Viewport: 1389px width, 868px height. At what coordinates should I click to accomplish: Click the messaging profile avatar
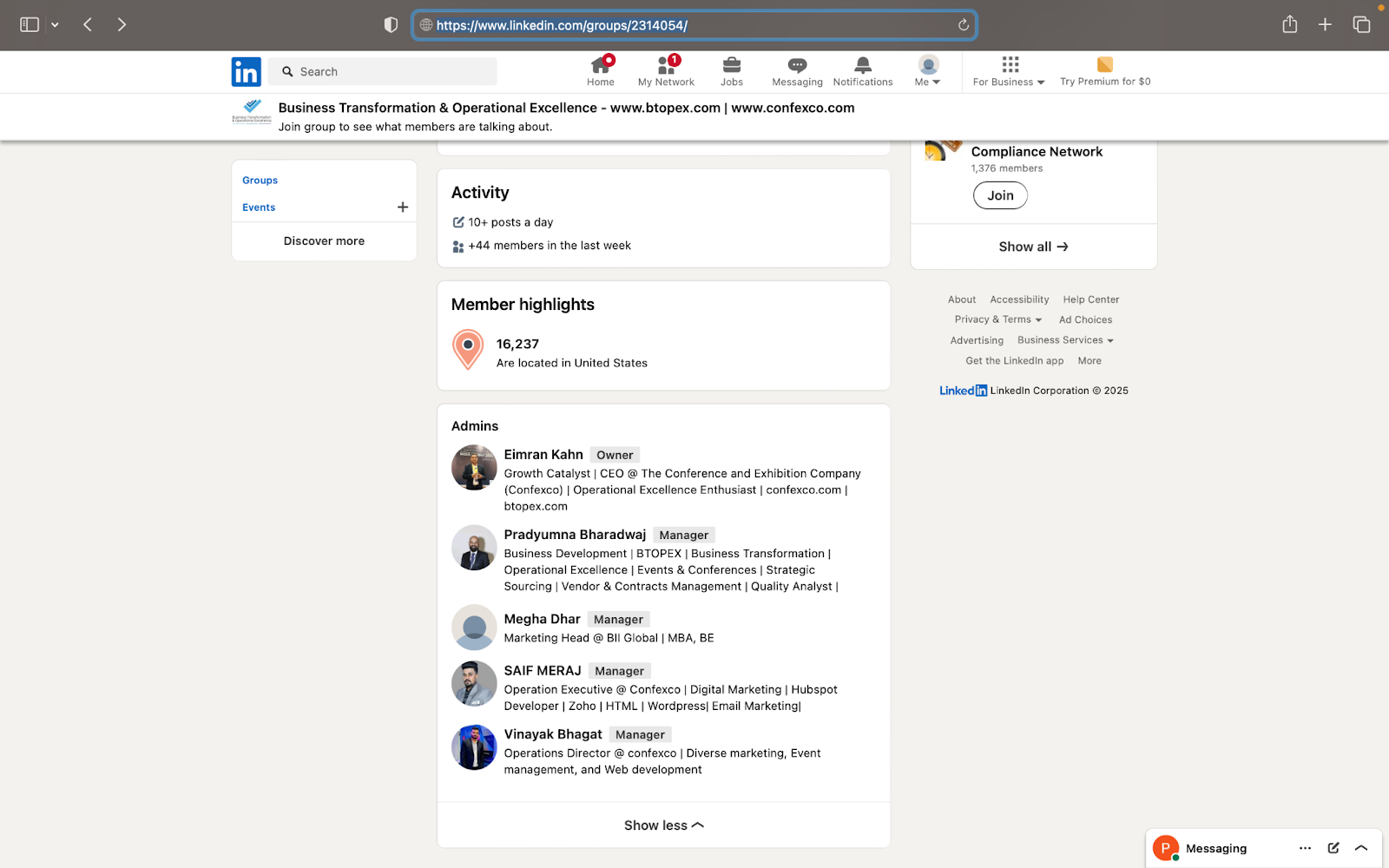point(1165,848)
